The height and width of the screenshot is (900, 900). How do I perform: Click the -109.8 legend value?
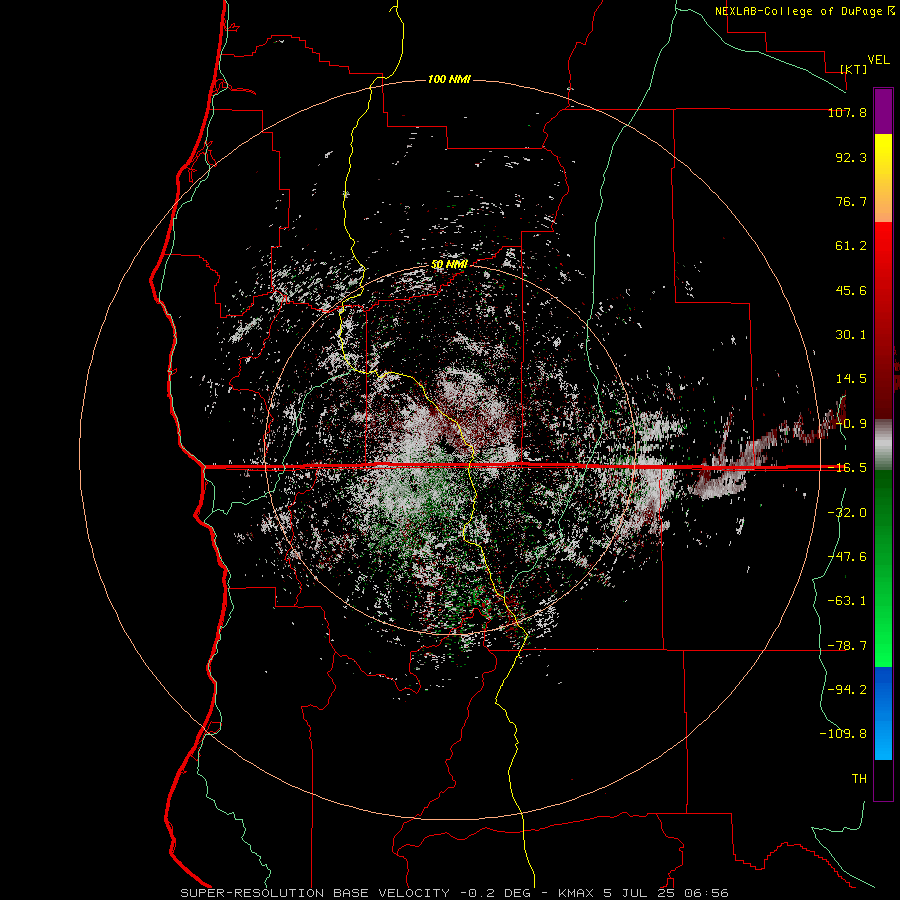(843, 734)
